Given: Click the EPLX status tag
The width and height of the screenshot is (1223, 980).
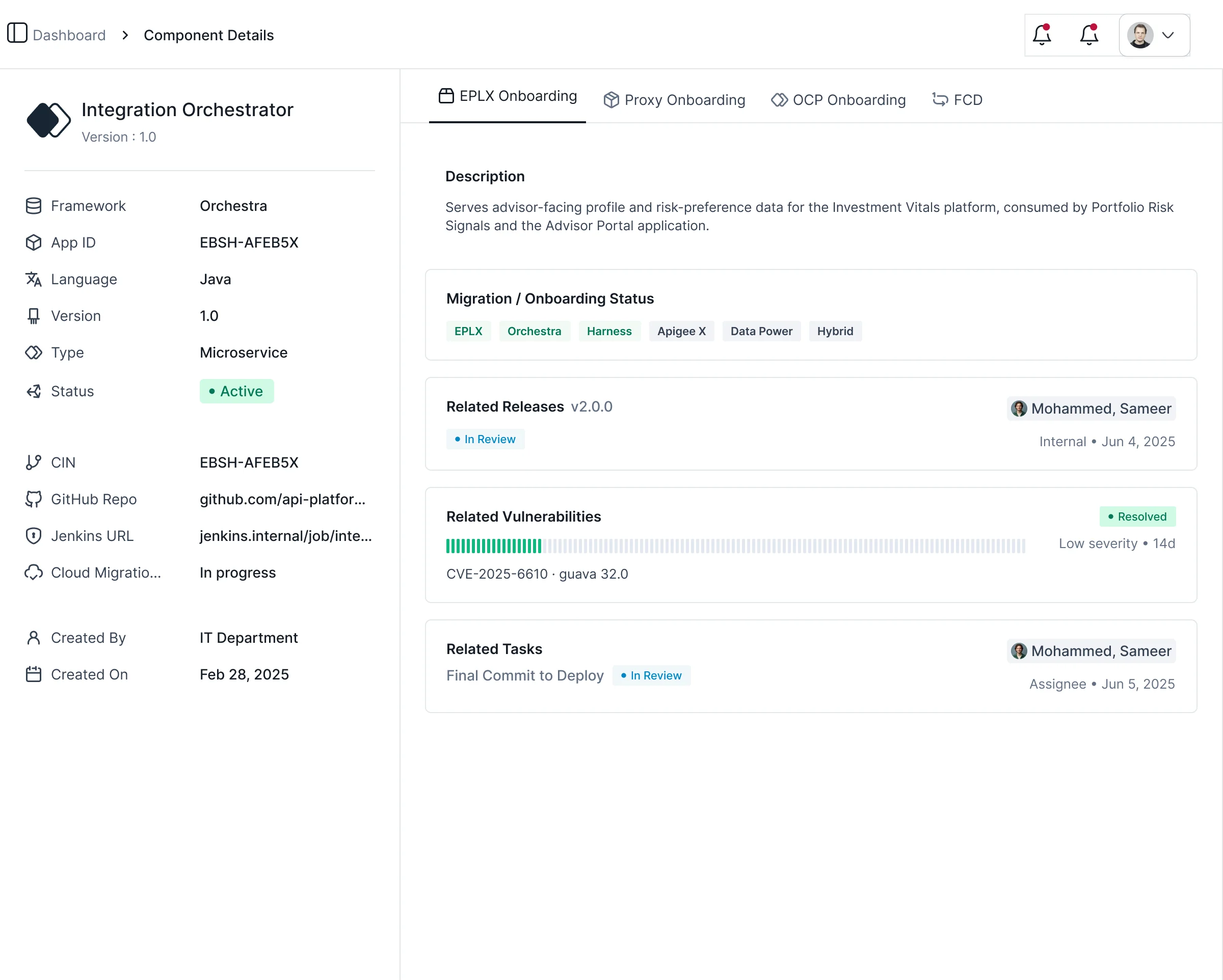Looking at the screenshot, I should click(468, 331).
